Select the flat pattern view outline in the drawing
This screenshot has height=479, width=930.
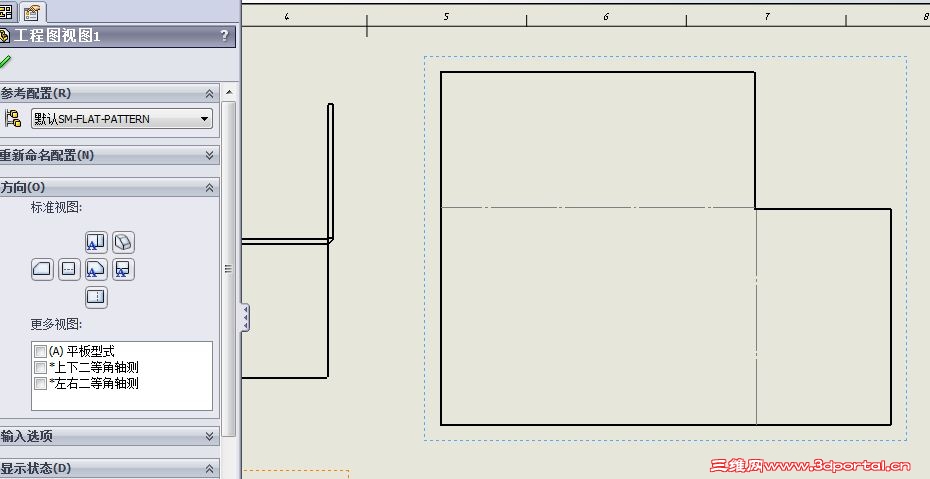(665, 248)
